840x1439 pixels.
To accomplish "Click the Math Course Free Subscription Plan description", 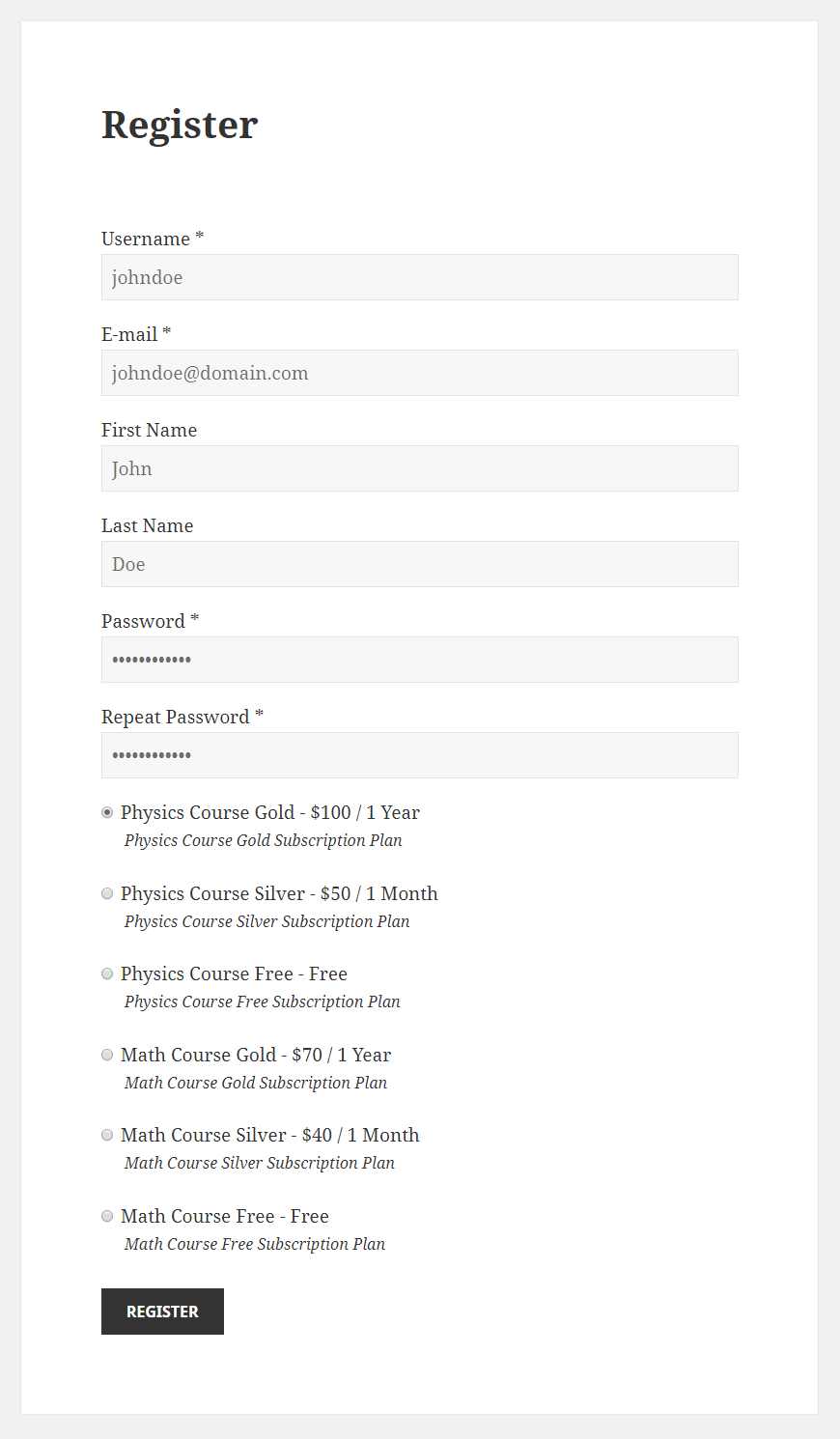I will [254, 1244].
